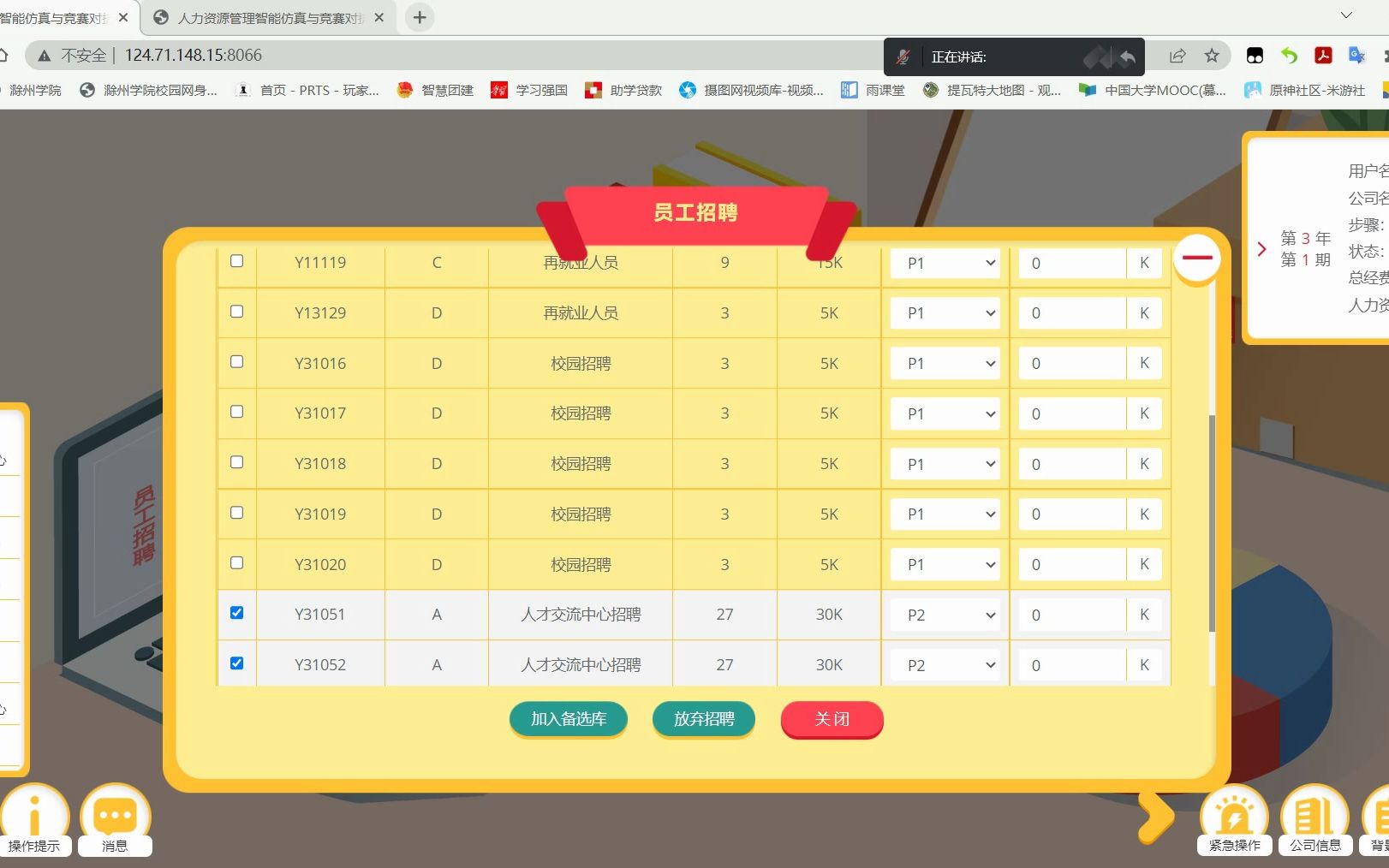Image resolution: width=1389 pixels, height=868 pixels.
Task: Open the 滁州学院校园网 bookmark
Action: pos(148,90)
